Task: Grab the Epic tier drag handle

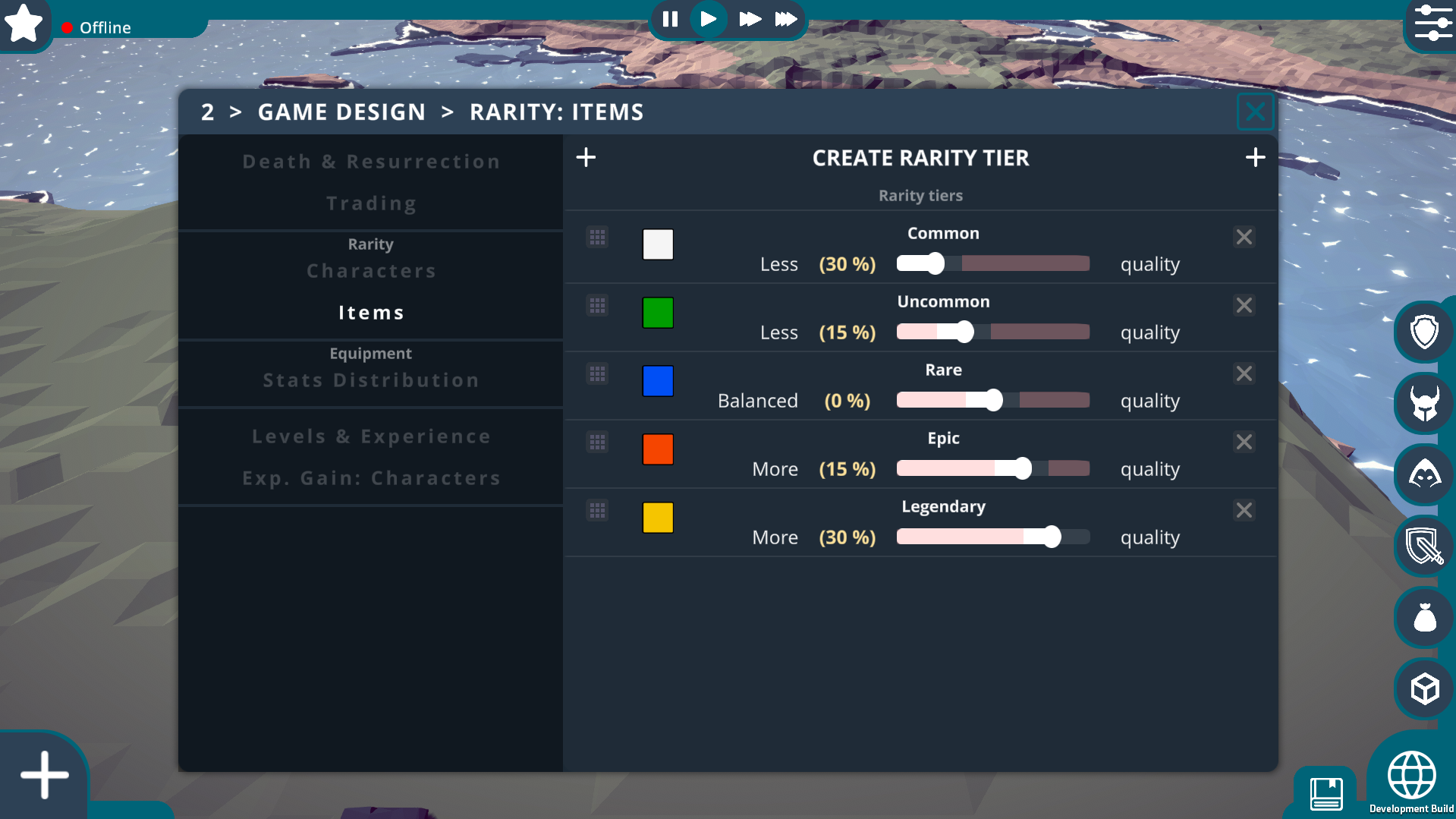Action: [597, 442]
